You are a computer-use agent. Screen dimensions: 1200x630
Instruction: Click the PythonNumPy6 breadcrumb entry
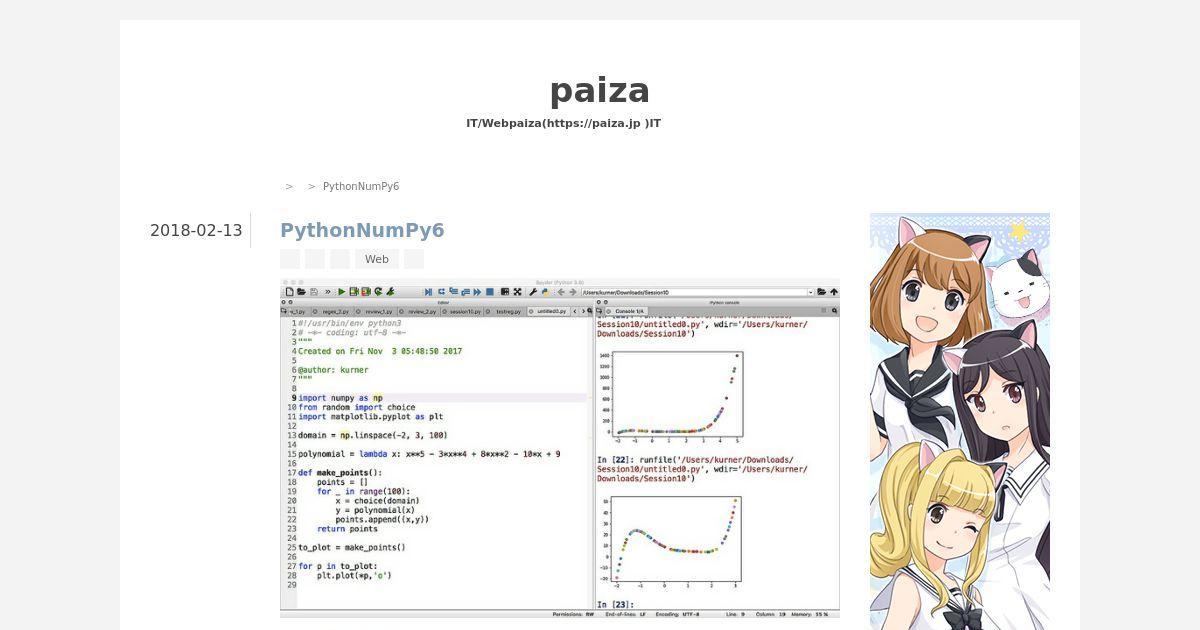tap(361, 187)
